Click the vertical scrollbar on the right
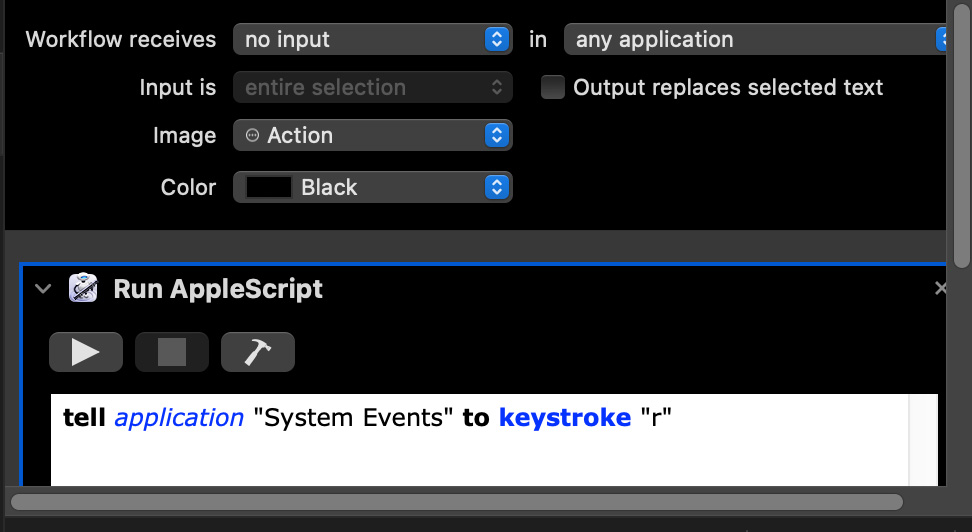The image size is (972, 532). click(962, 130)
